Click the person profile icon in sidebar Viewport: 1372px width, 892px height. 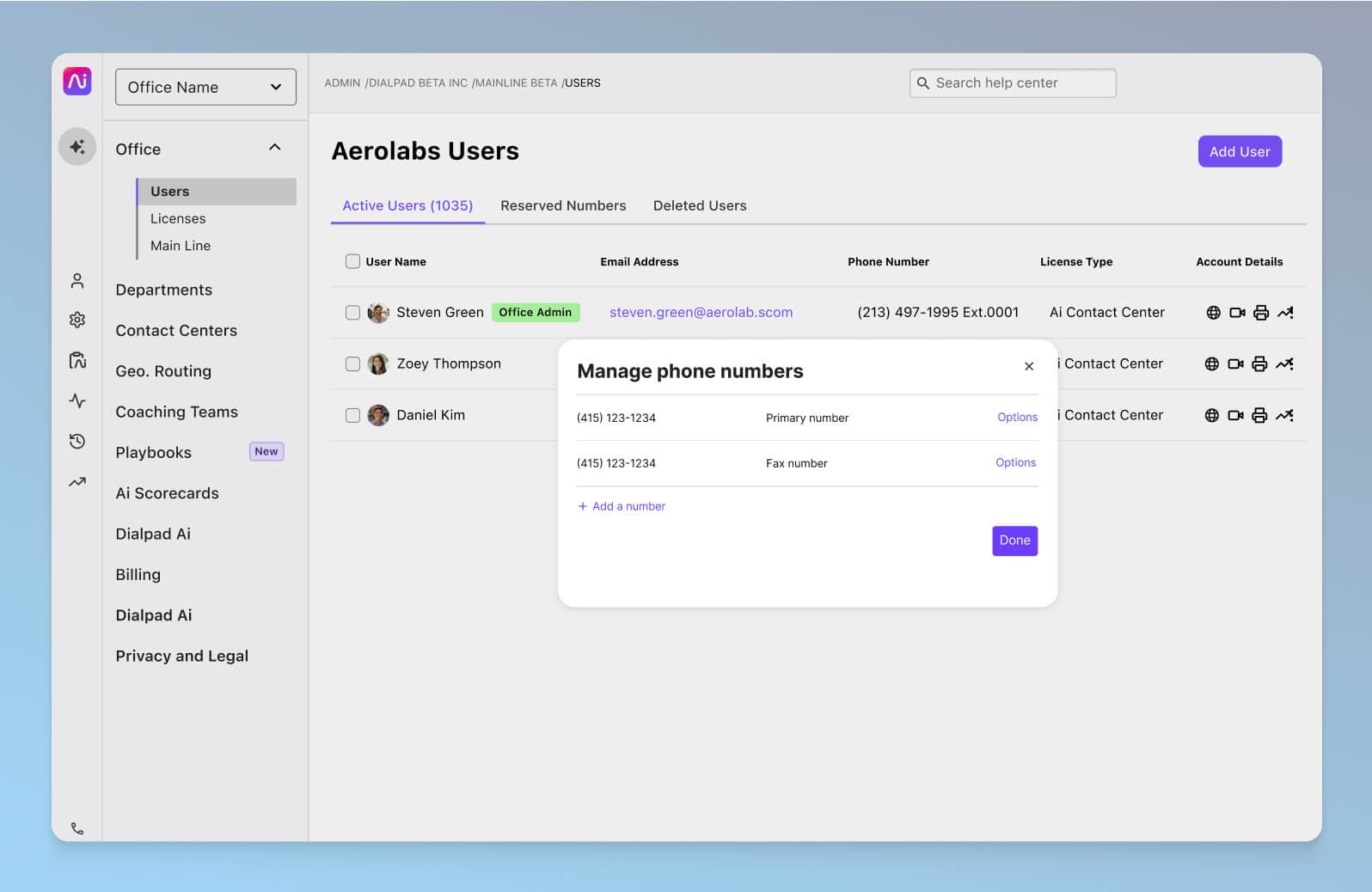click(x=77, y=281)
